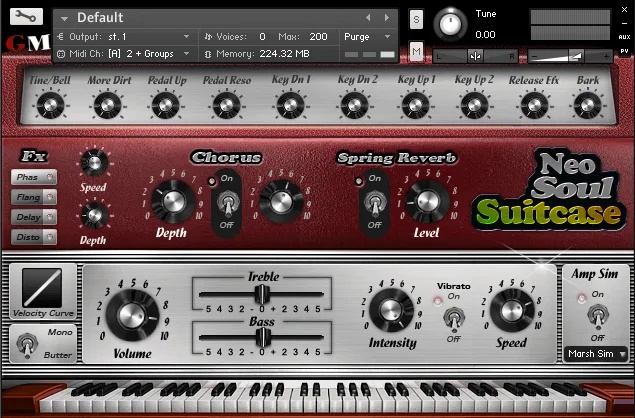Open the Purge dropdown menu

click(x=367, y=36)
